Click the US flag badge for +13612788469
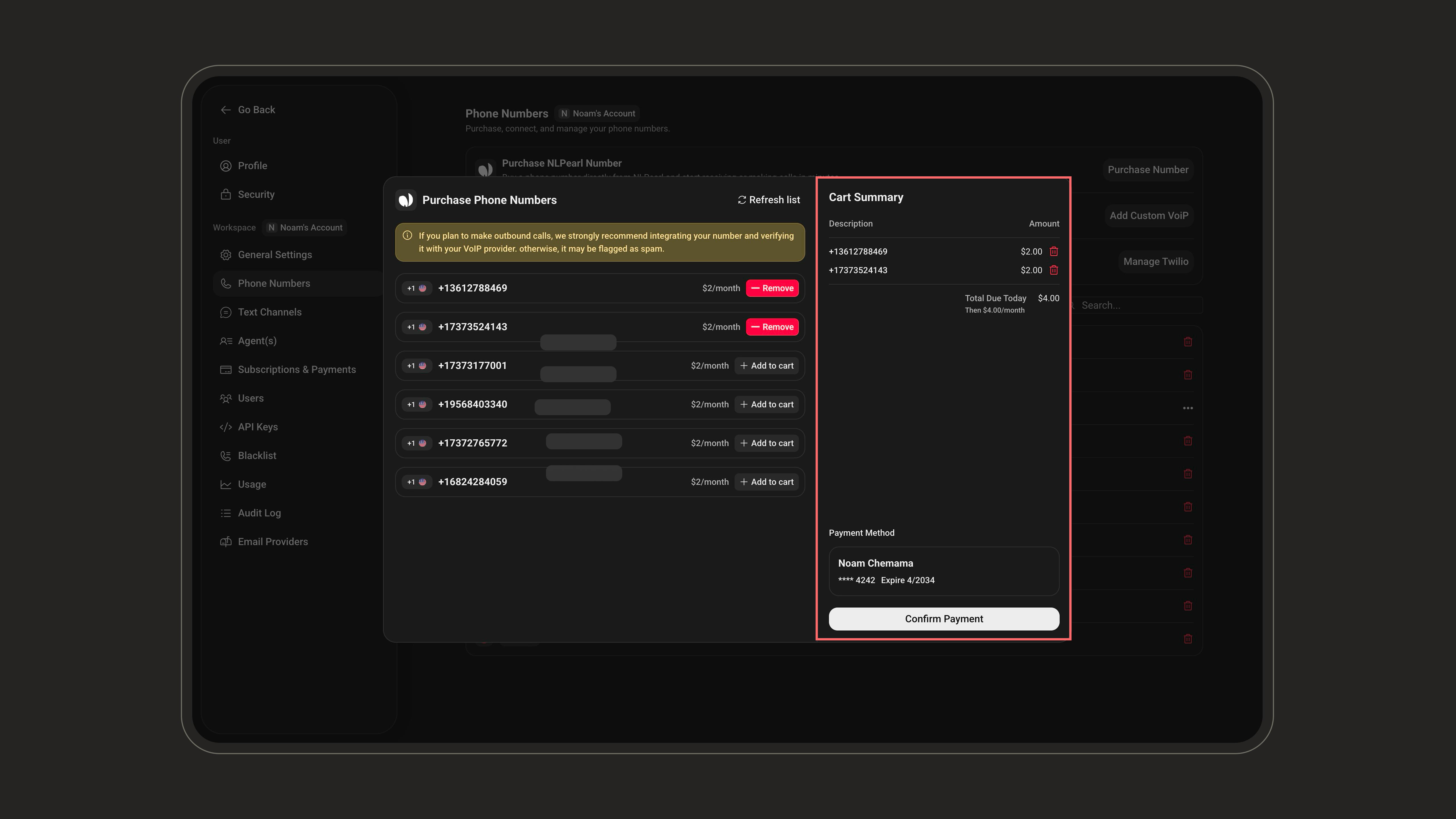Screen dimensions: 1456x819 coord(417,288)
